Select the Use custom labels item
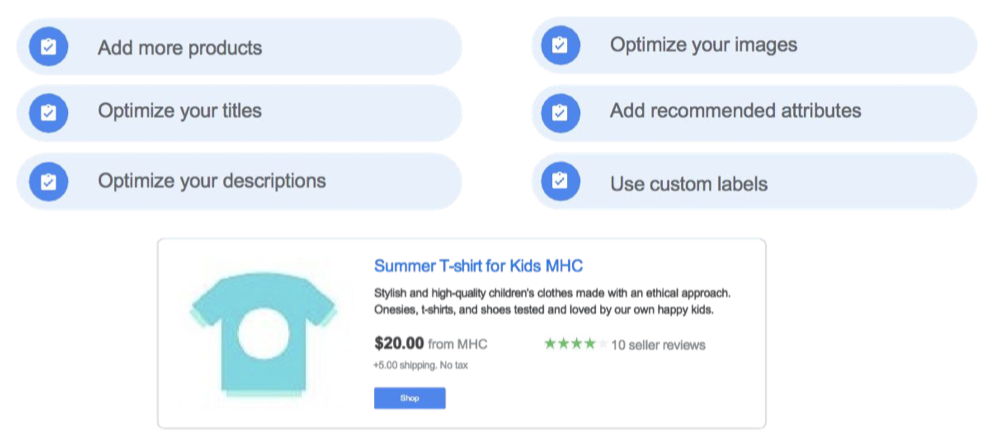Image resolution: width=986 pixels, height=438 pixels. 689,184
